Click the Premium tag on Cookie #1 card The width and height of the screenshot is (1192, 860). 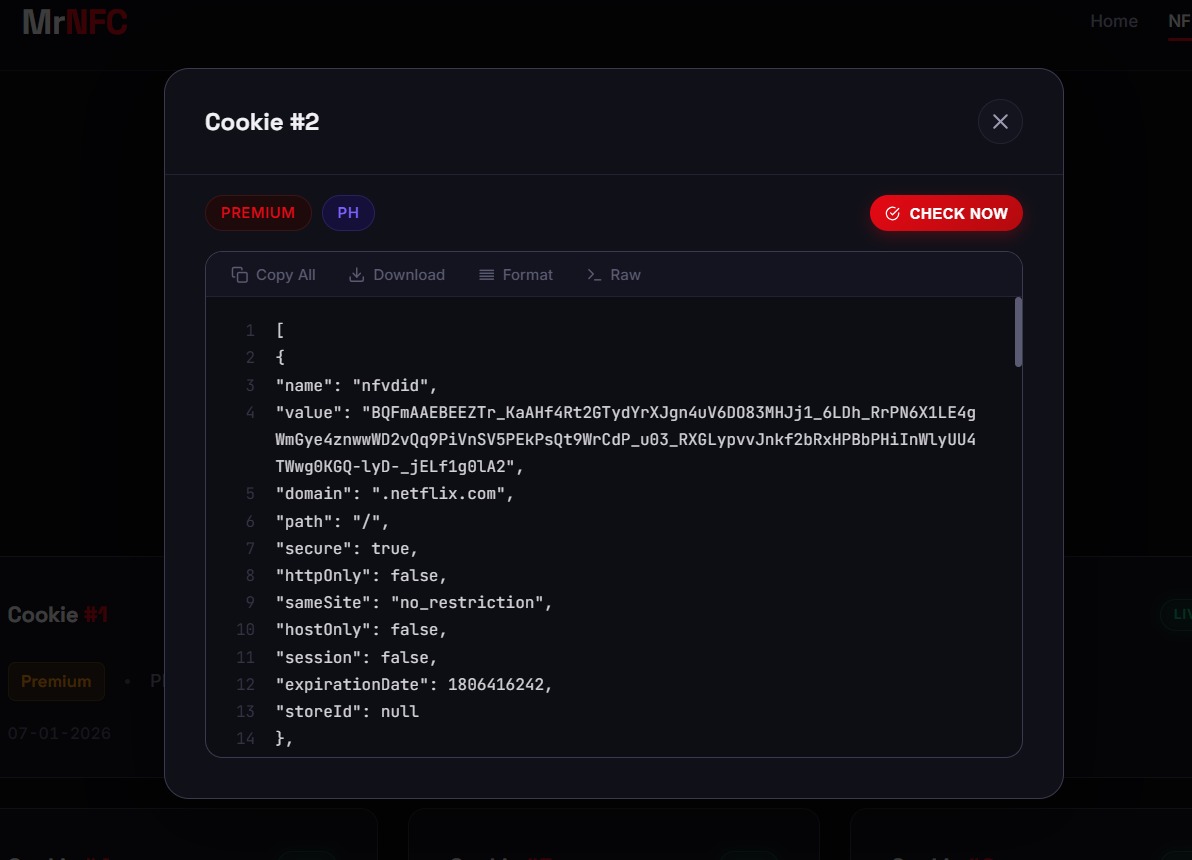coord(56,681)
